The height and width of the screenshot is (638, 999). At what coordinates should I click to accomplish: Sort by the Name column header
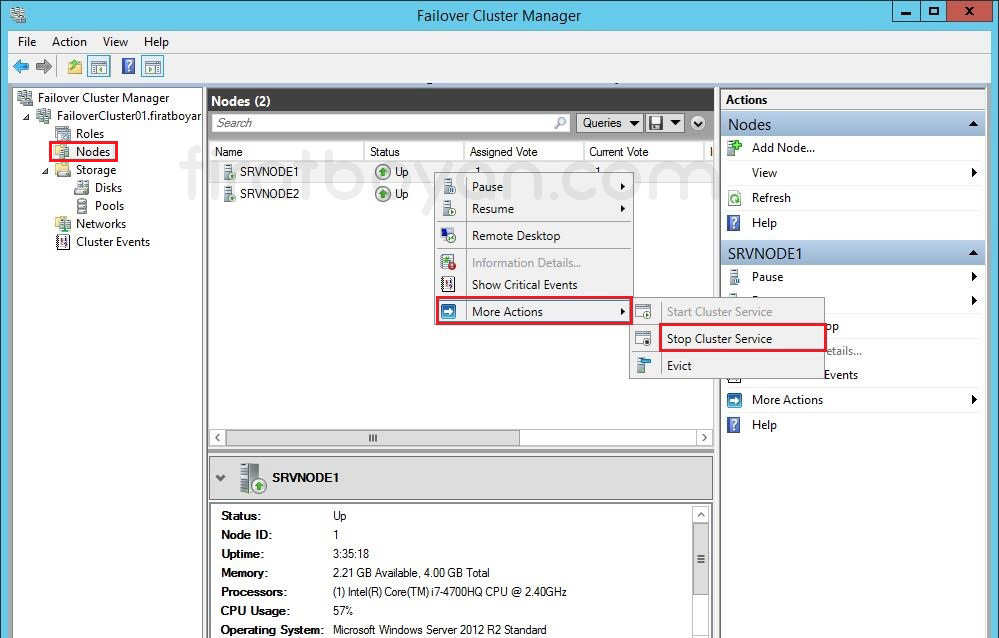[x=287, y=152]
